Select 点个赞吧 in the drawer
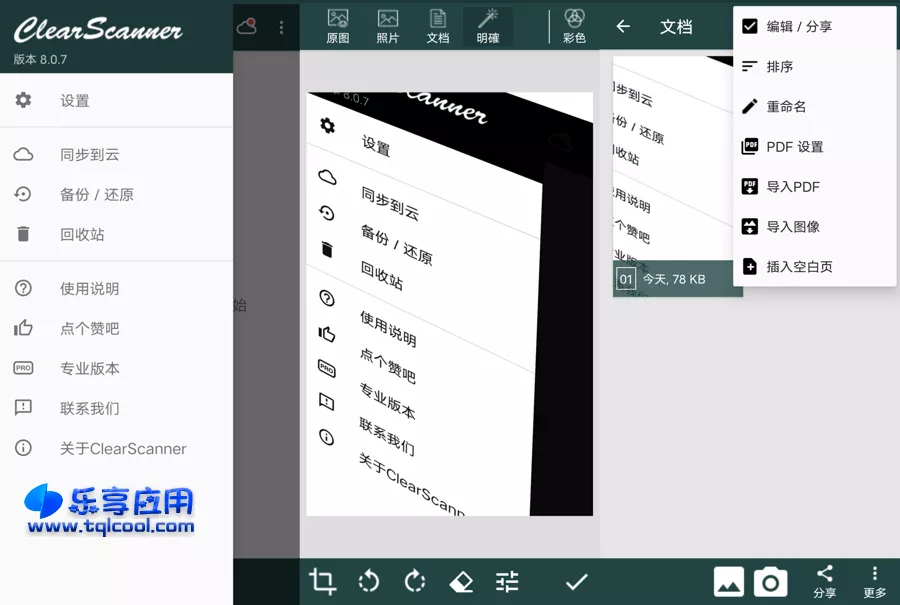Viewport: 900px width, 605px height. pos(117,328)
